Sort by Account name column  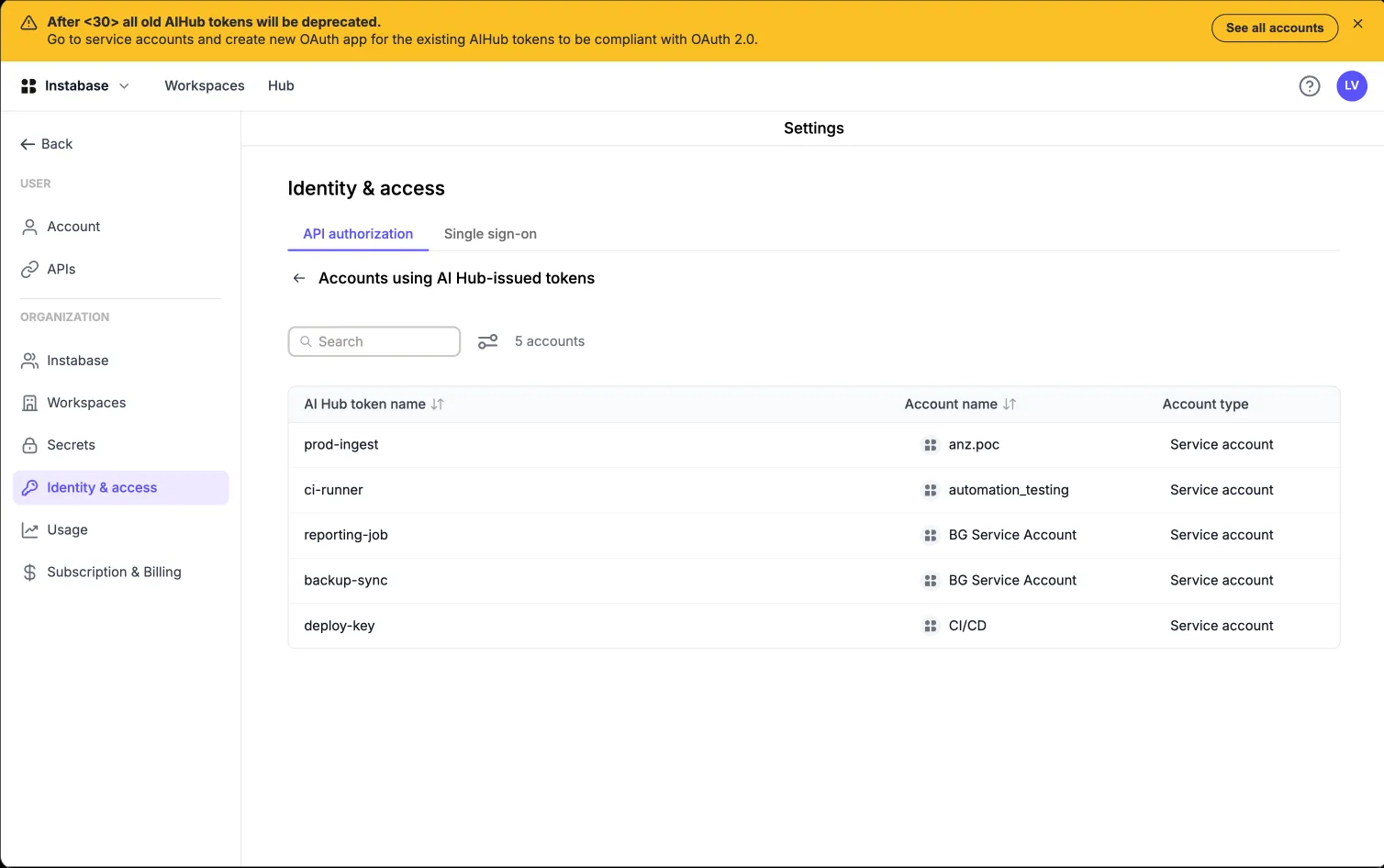pyautogui.click(x=1010, y=404)
